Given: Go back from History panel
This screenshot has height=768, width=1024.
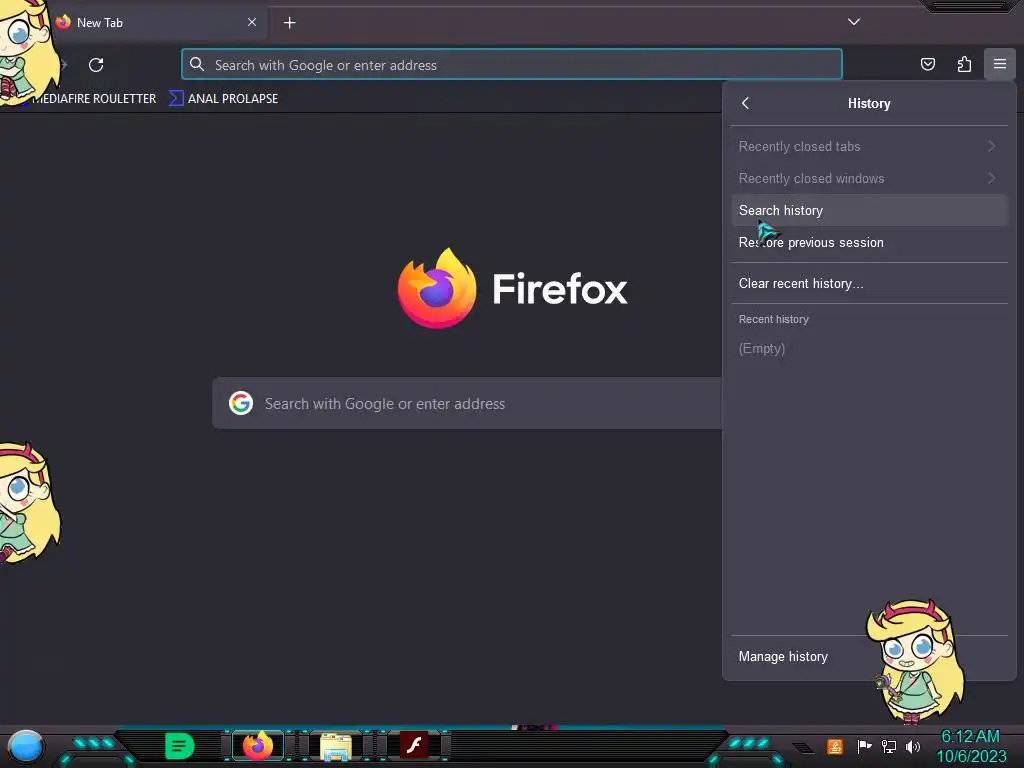Looking at the screenshot, I should pos(745,103).
